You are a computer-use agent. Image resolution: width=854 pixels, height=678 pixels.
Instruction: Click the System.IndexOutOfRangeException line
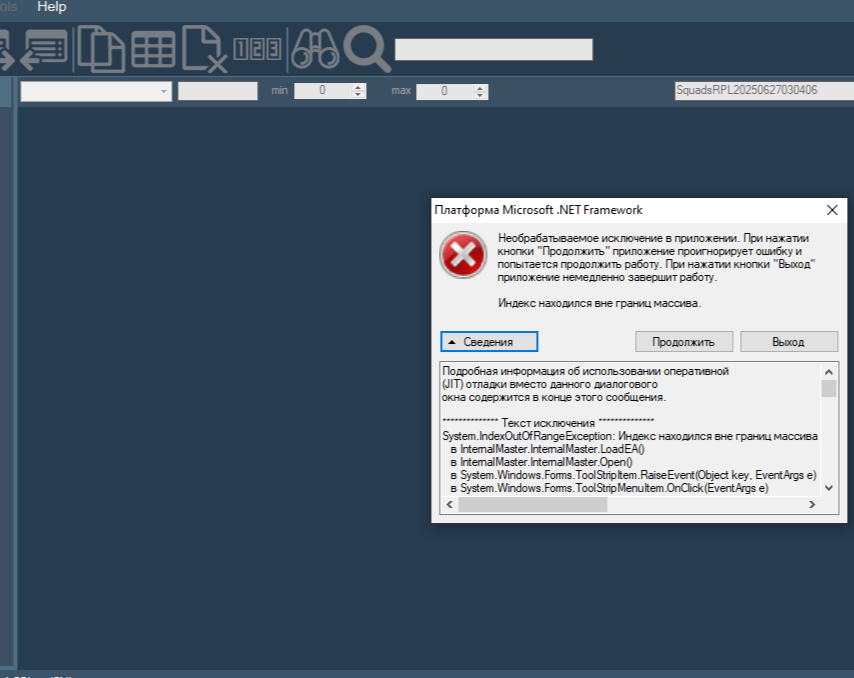pos(630,436)
